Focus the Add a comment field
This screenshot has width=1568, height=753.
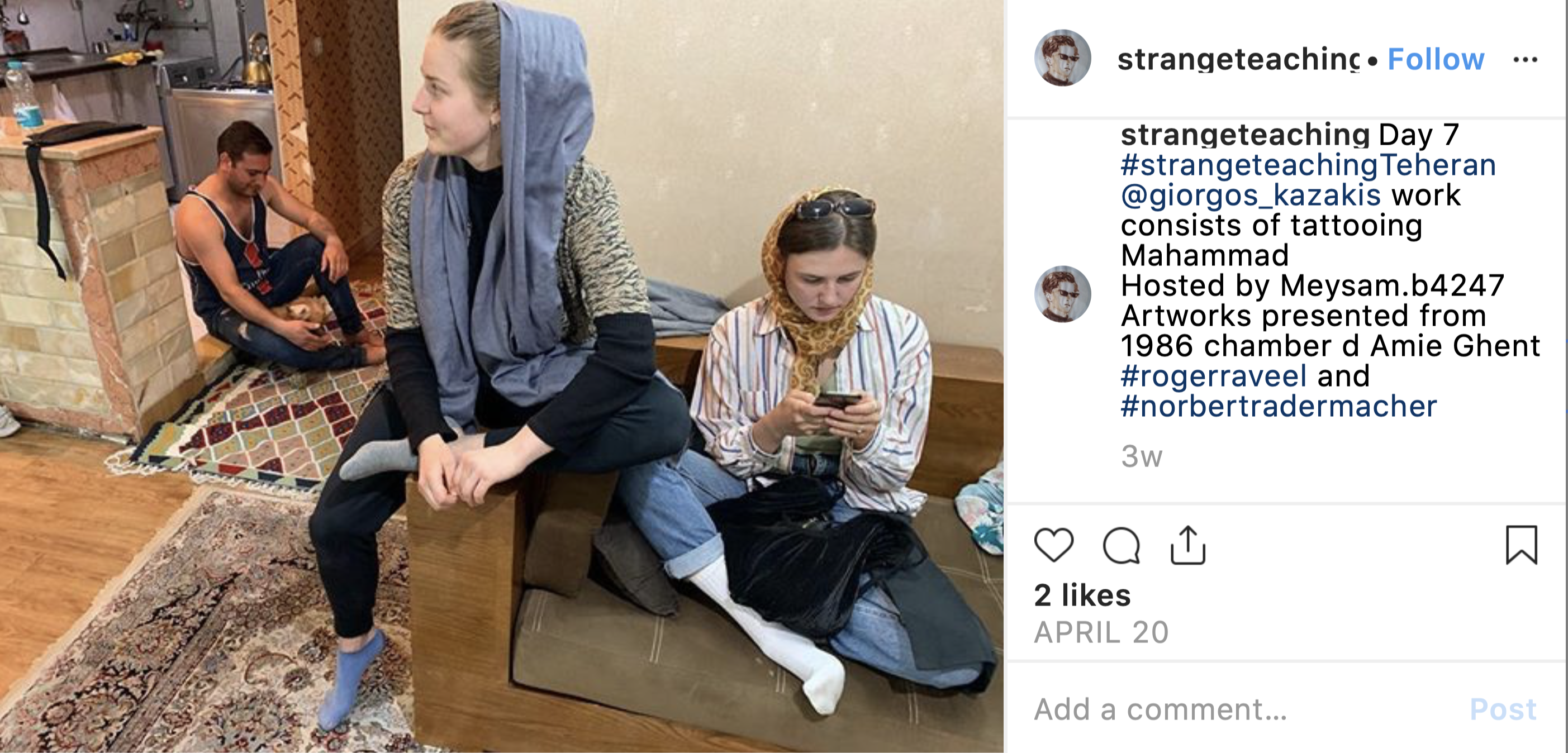coord(1242,709)
